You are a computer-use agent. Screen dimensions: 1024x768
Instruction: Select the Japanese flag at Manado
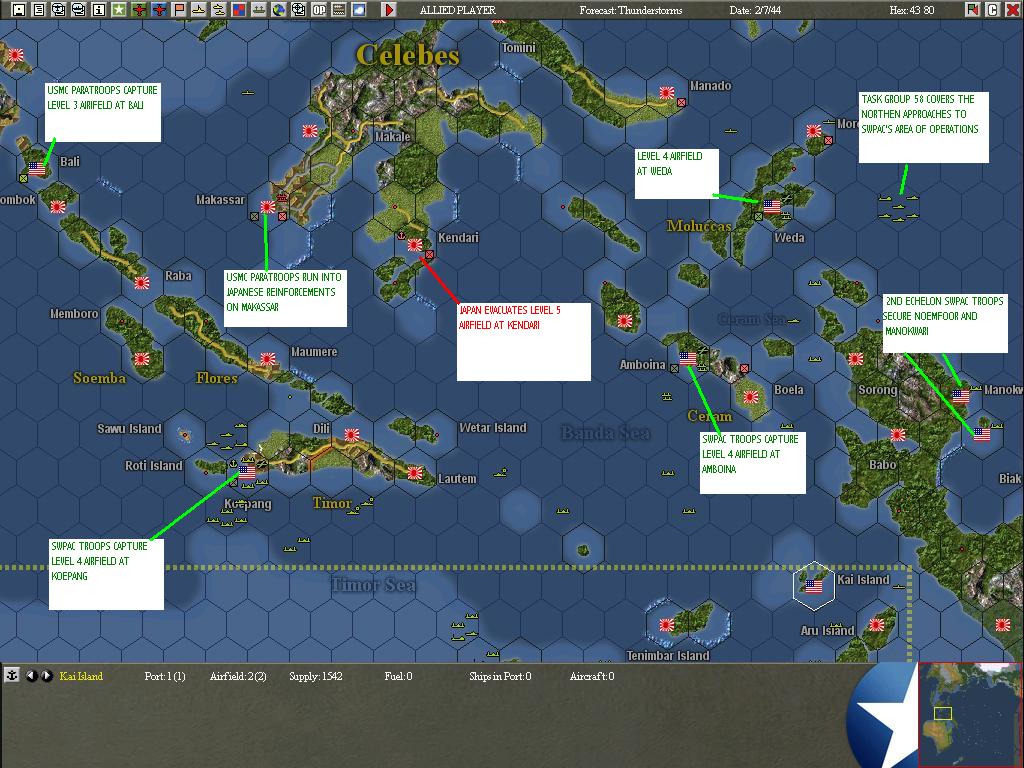667,93
